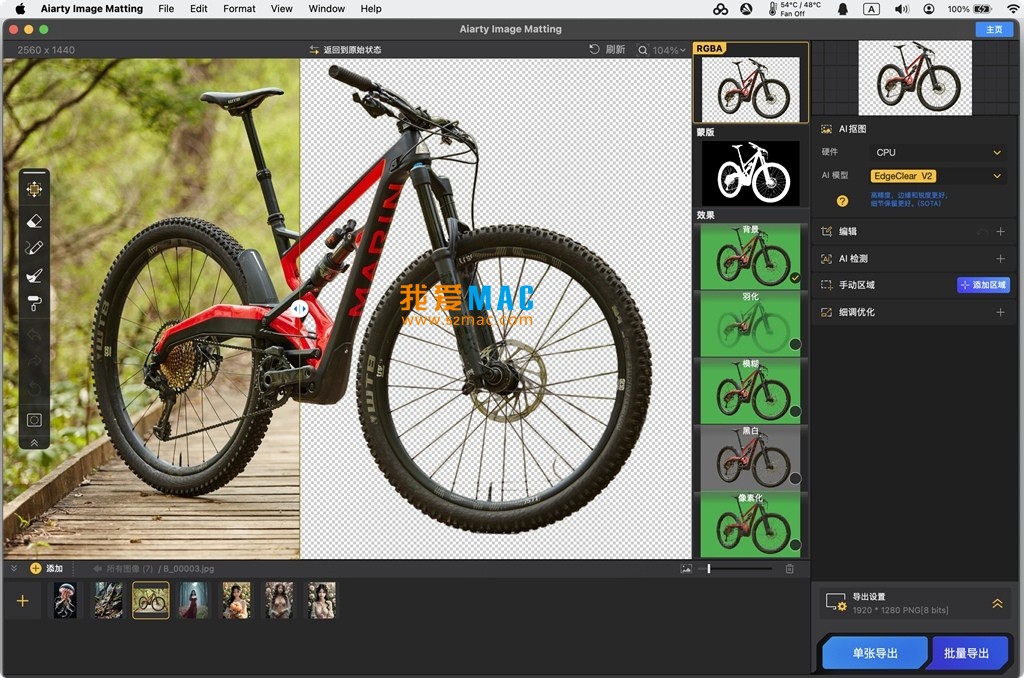Click the 细调优化 icon
The height and width of the screenshot is (678, 1024).
pyautogui.click(x=826, y=312)
